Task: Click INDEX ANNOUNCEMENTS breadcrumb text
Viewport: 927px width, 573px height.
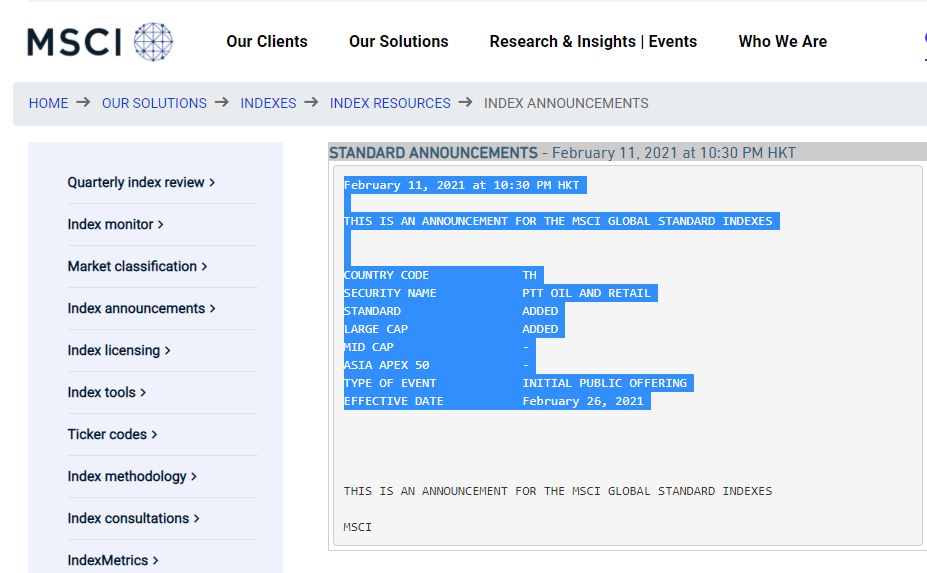Action: (x=566, y=103)
